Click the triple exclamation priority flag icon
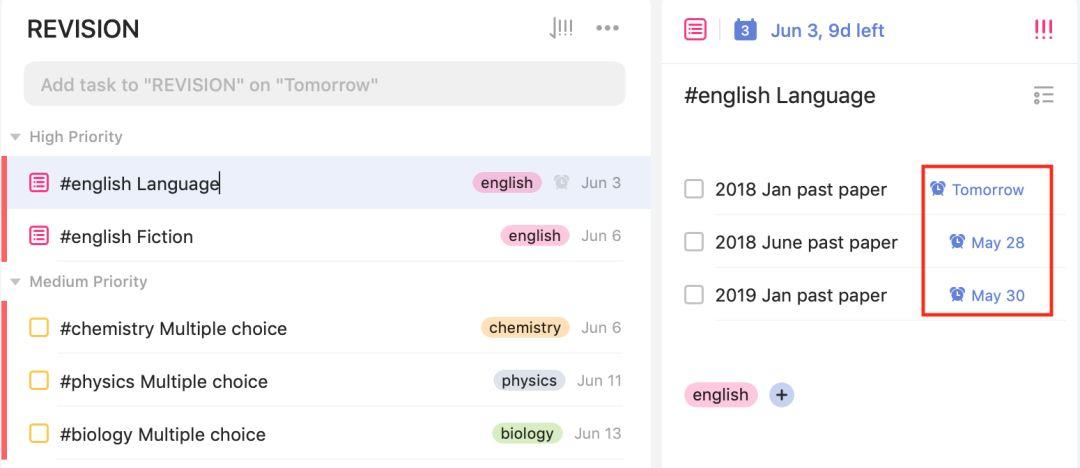 (1043, 30)
